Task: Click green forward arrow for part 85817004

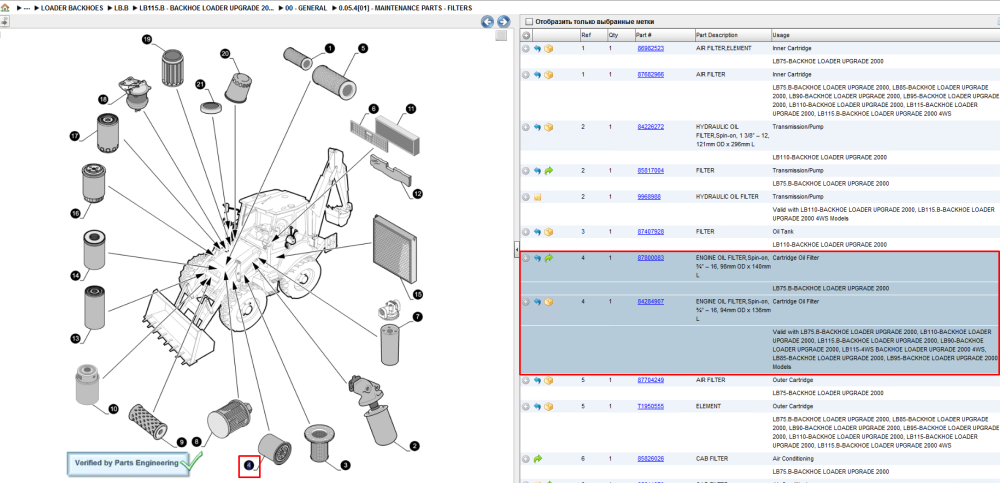Action: coord(548,171)
